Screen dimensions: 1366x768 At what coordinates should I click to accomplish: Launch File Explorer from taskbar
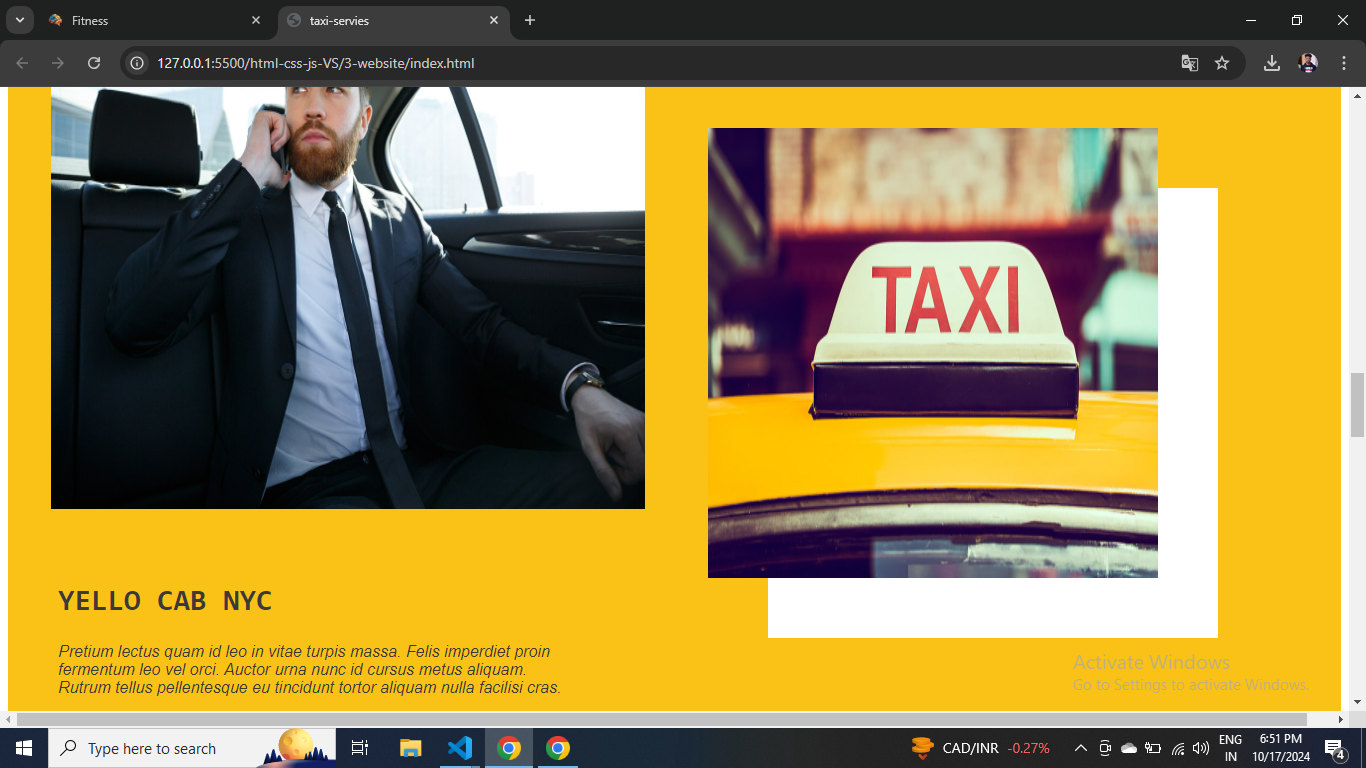click(x=411, y=748)
